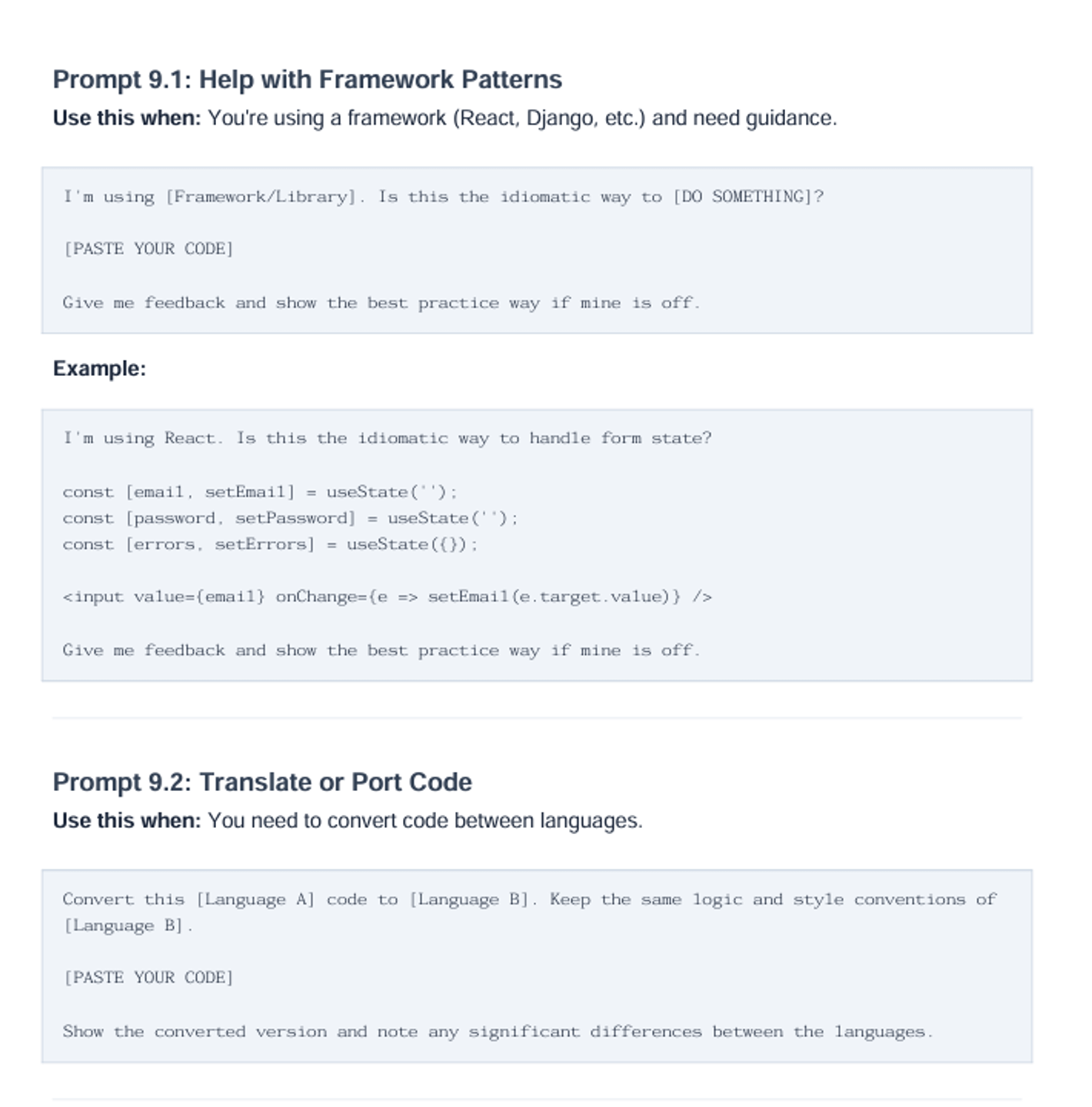
Task: Click the 'const [email, setEmail]' code line
Action: pyautogui.click(x=260, y=492)
